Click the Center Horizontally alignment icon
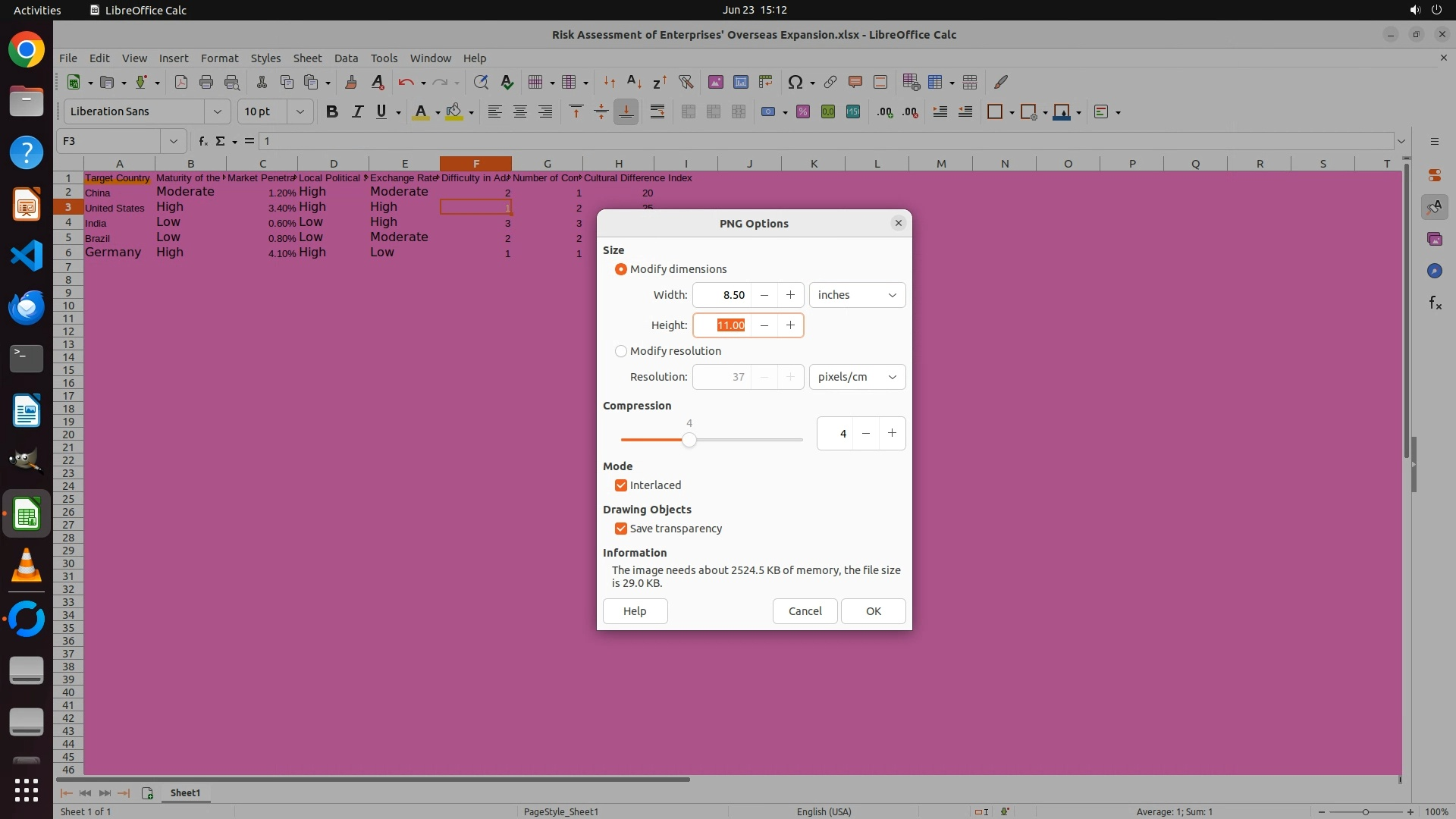Screen dimensions: 1456x819 click(520, 111)
